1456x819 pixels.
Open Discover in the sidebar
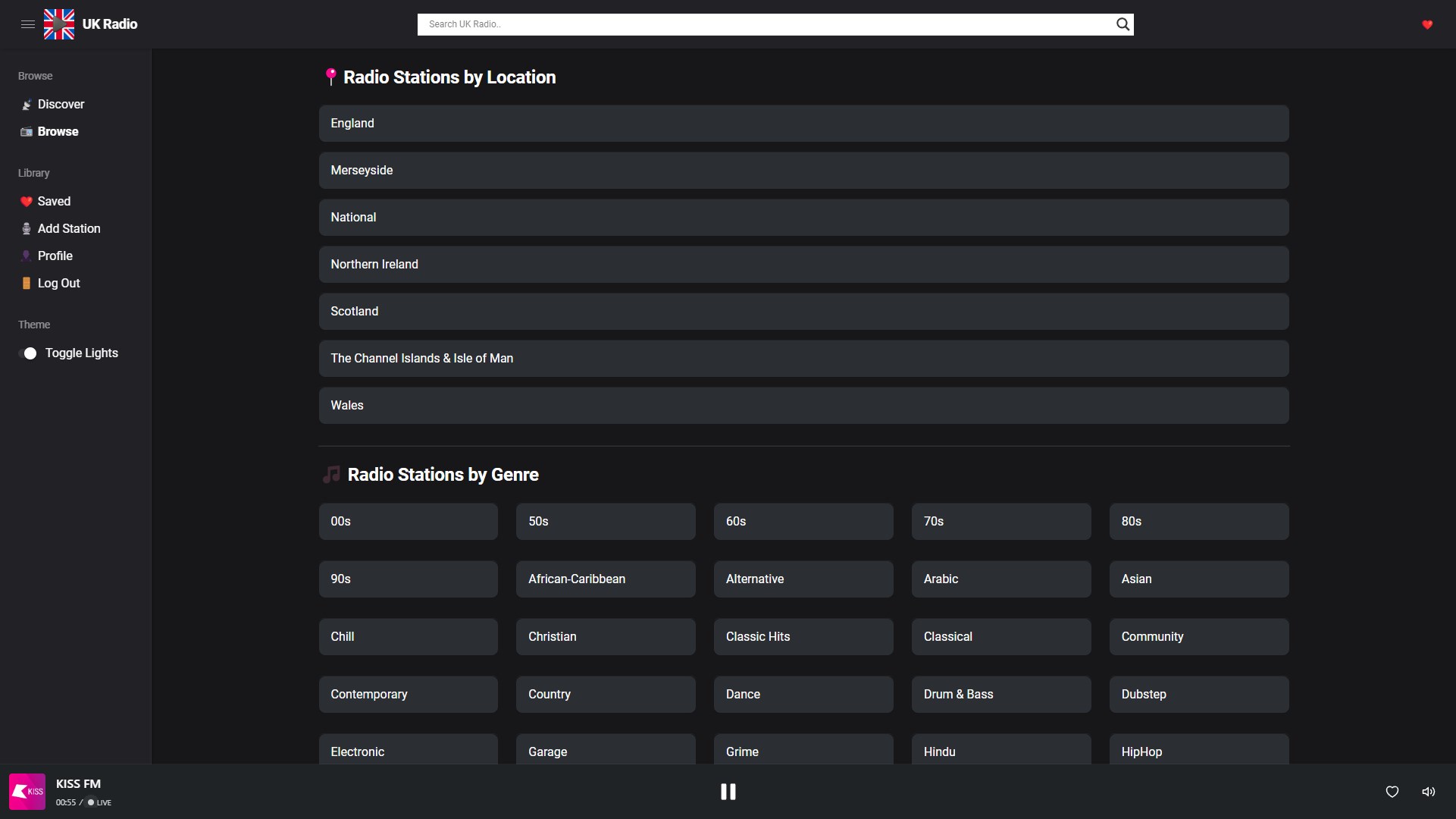tap(61, 105)
